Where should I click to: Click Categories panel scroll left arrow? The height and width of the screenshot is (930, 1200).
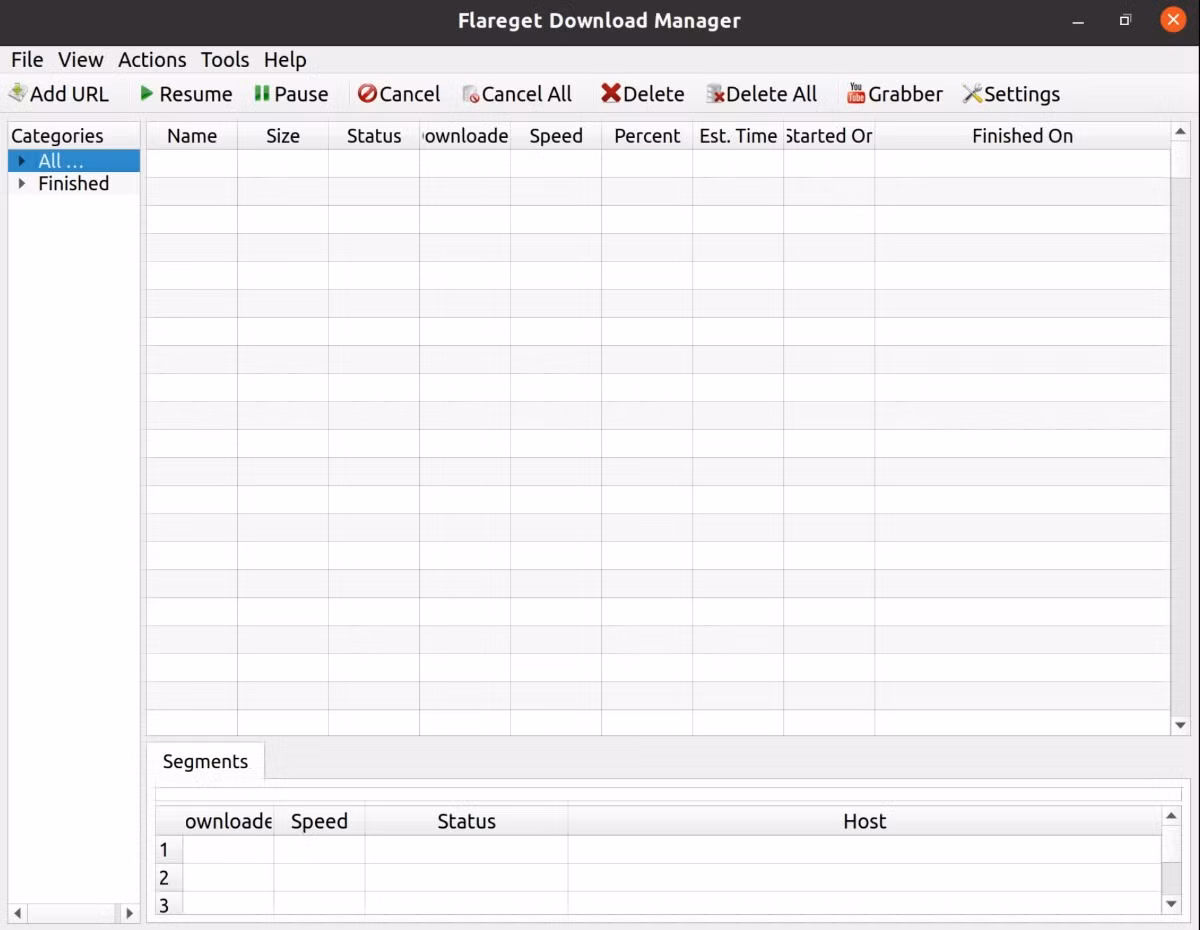coord(18,913)
